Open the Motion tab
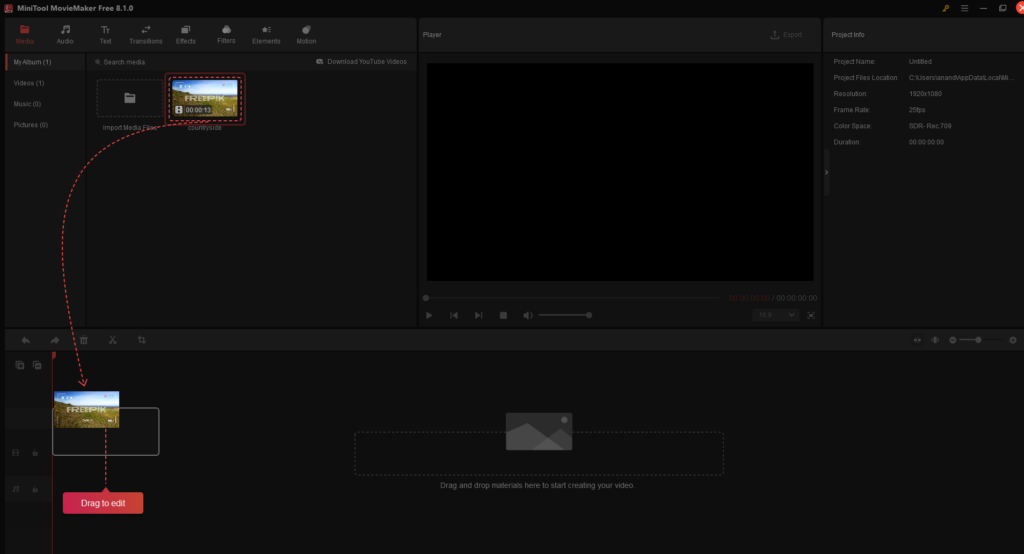 click(306, 35)
